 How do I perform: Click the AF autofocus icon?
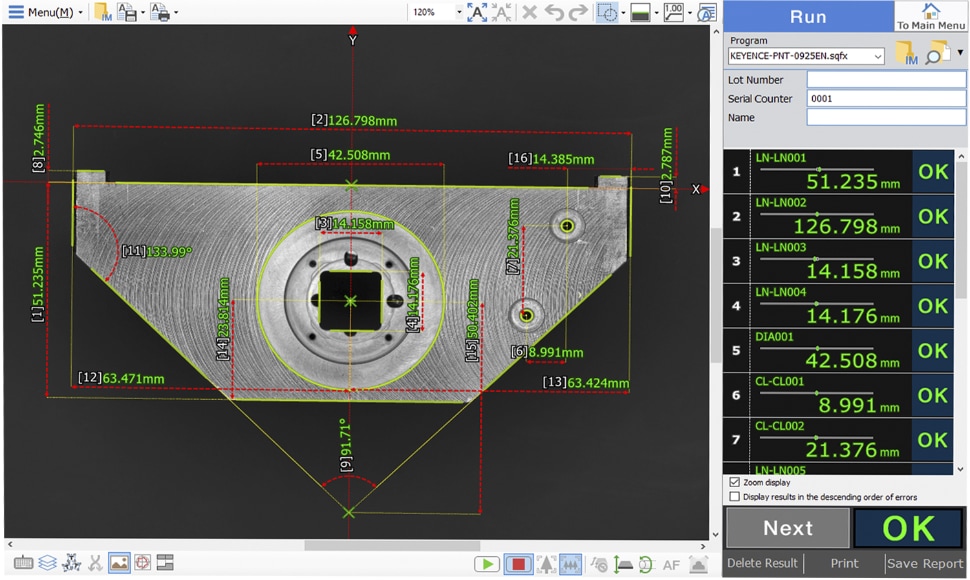pos(671,565)
